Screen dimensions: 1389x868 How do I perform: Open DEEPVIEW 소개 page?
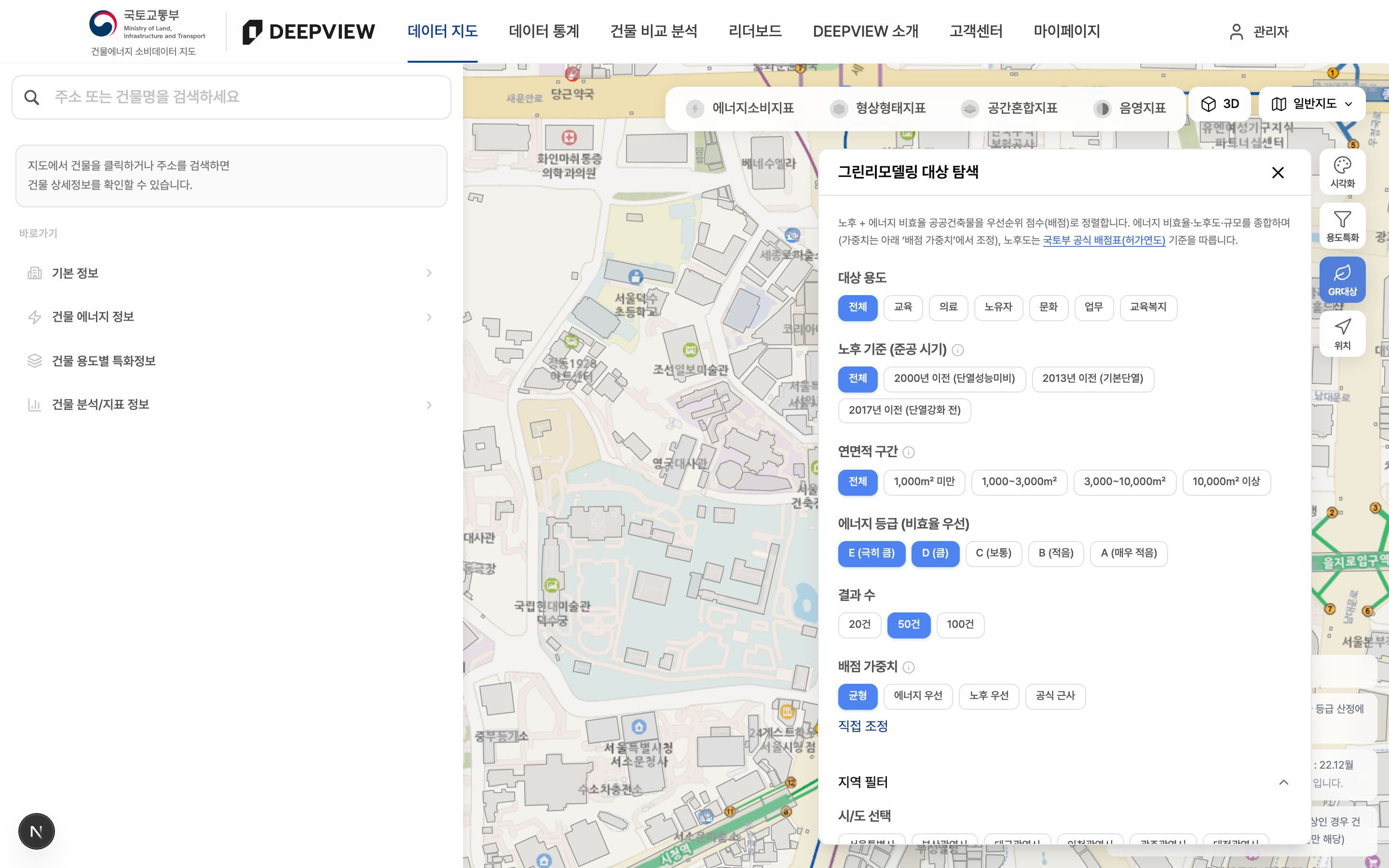pyautogui.click(x=866, y=31)
